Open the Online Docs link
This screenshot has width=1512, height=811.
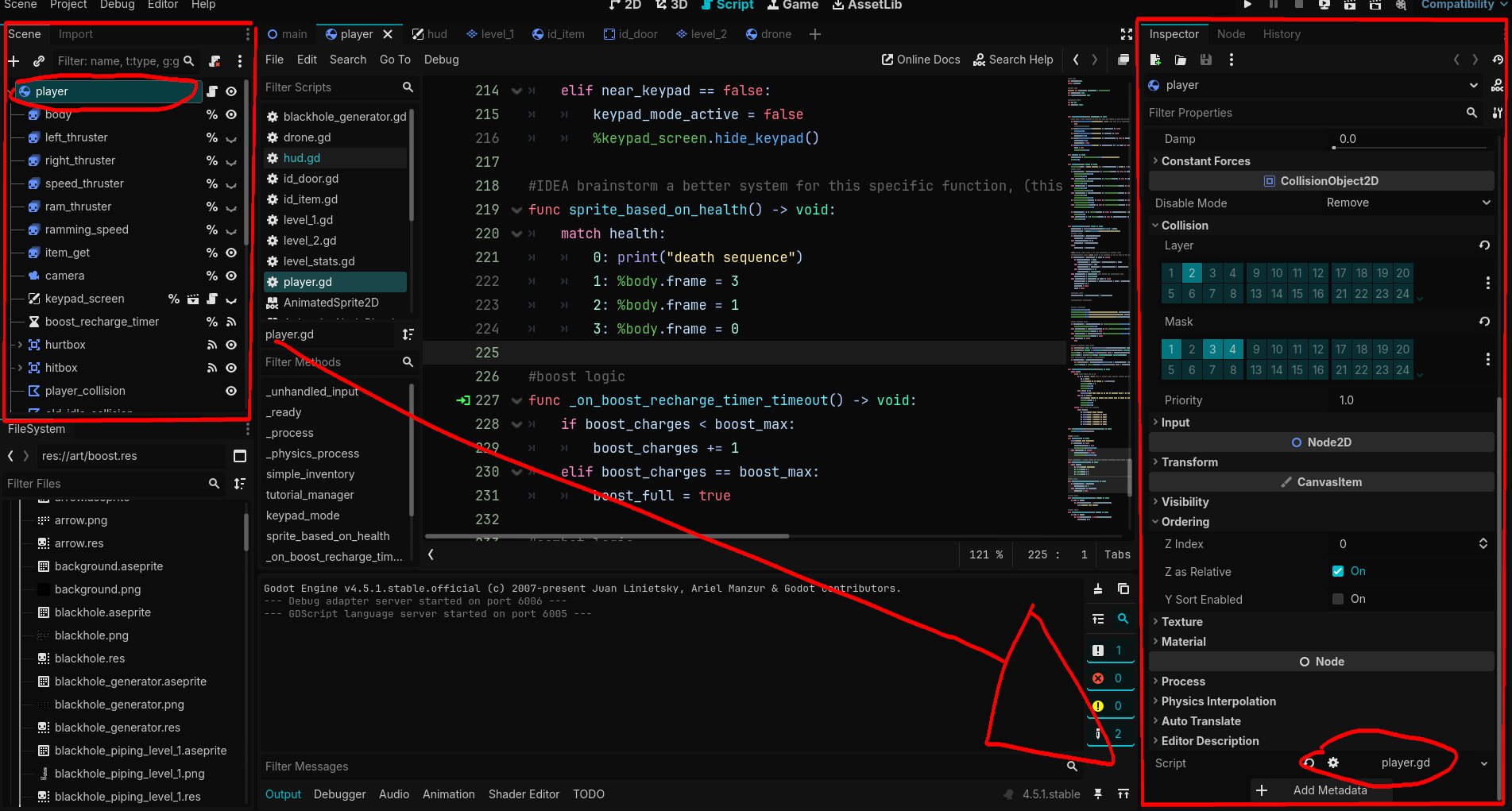[x=921, y=60]
